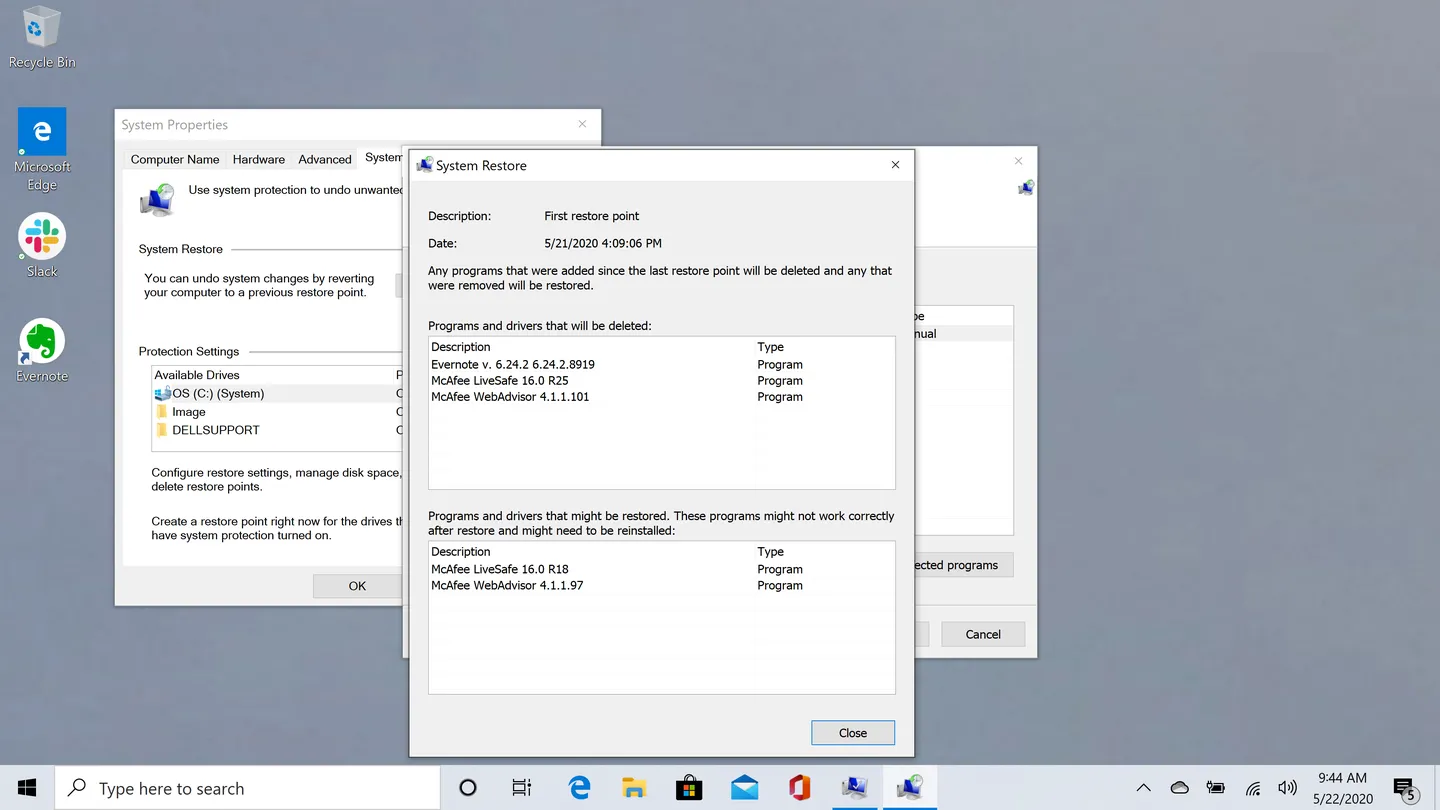Select McAfee WebAdvisor 4.1.1.101 row

tap(661, 397)
